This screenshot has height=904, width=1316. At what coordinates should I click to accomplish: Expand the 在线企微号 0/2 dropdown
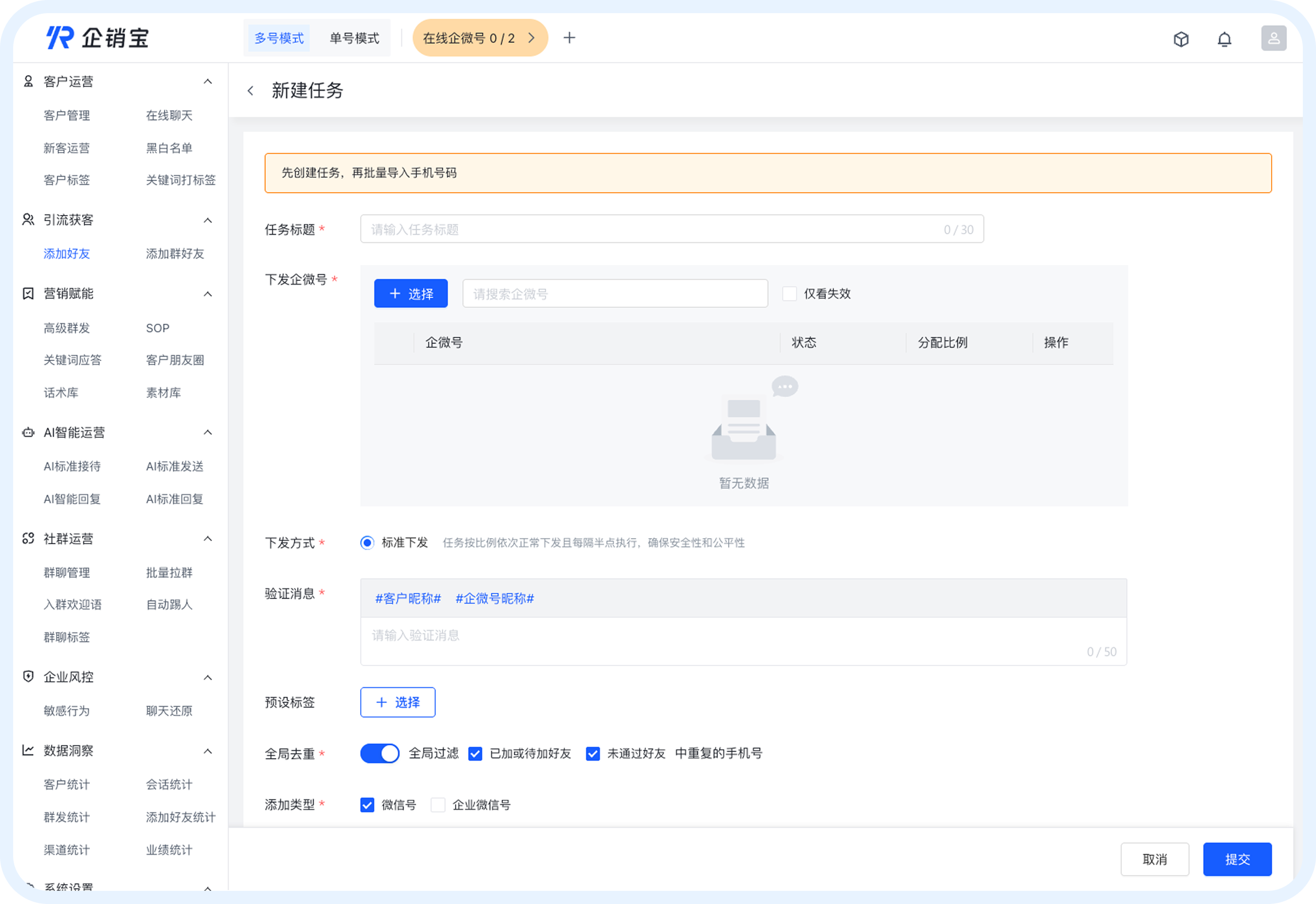tap(531, 37)
